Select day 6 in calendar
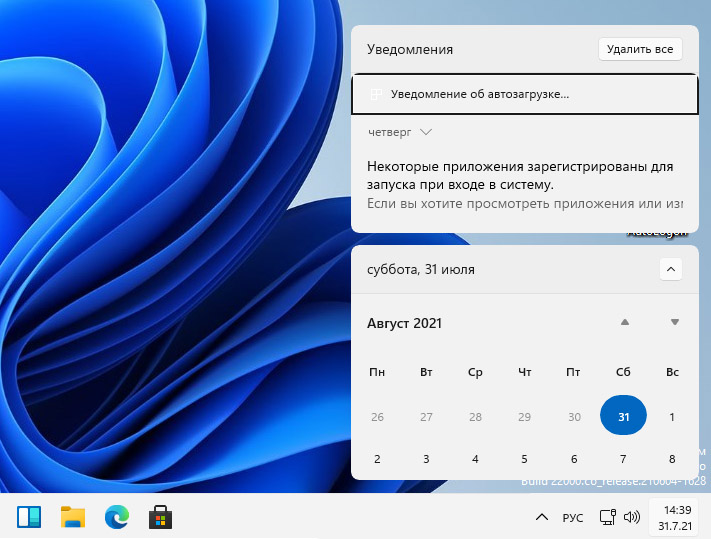Viewport: 711px width, 539px height. pos(574,459)
